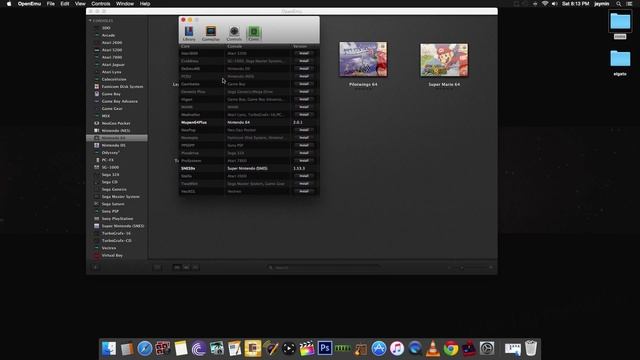Viewport: 640px width, 360px height.
Task: Select Game Boy Advance in the sidebar
Action: 120,101
